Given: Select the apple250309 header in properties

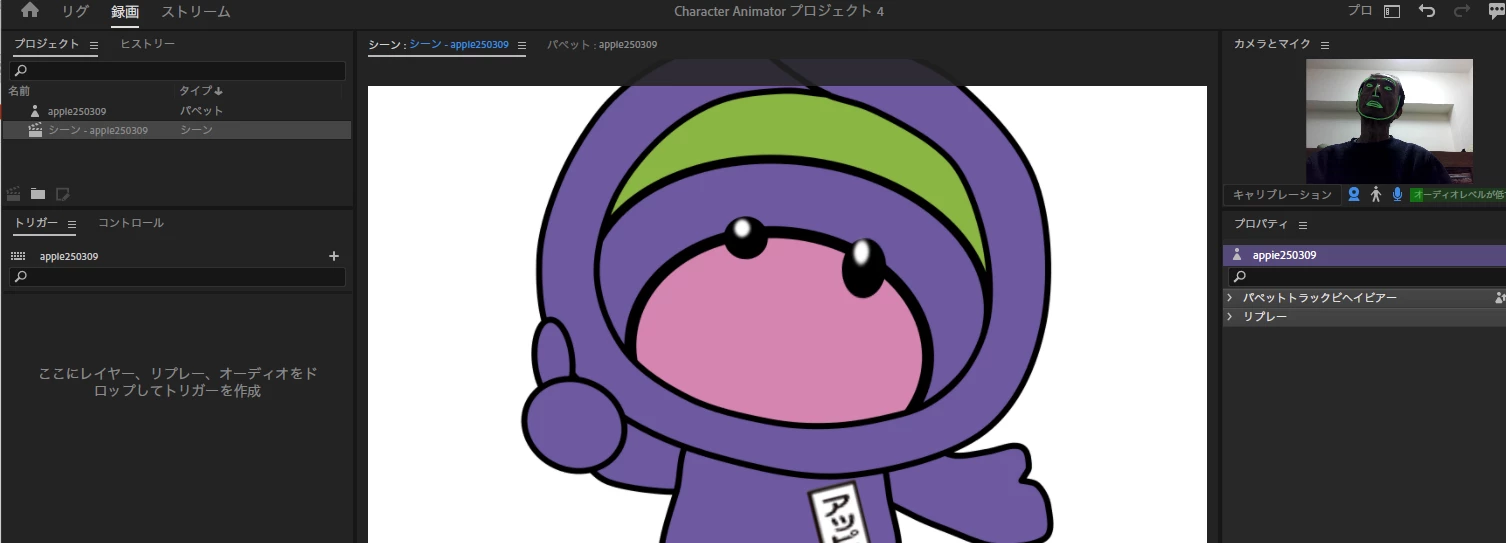Looking at the screenshot, I should click(1364, 255).
